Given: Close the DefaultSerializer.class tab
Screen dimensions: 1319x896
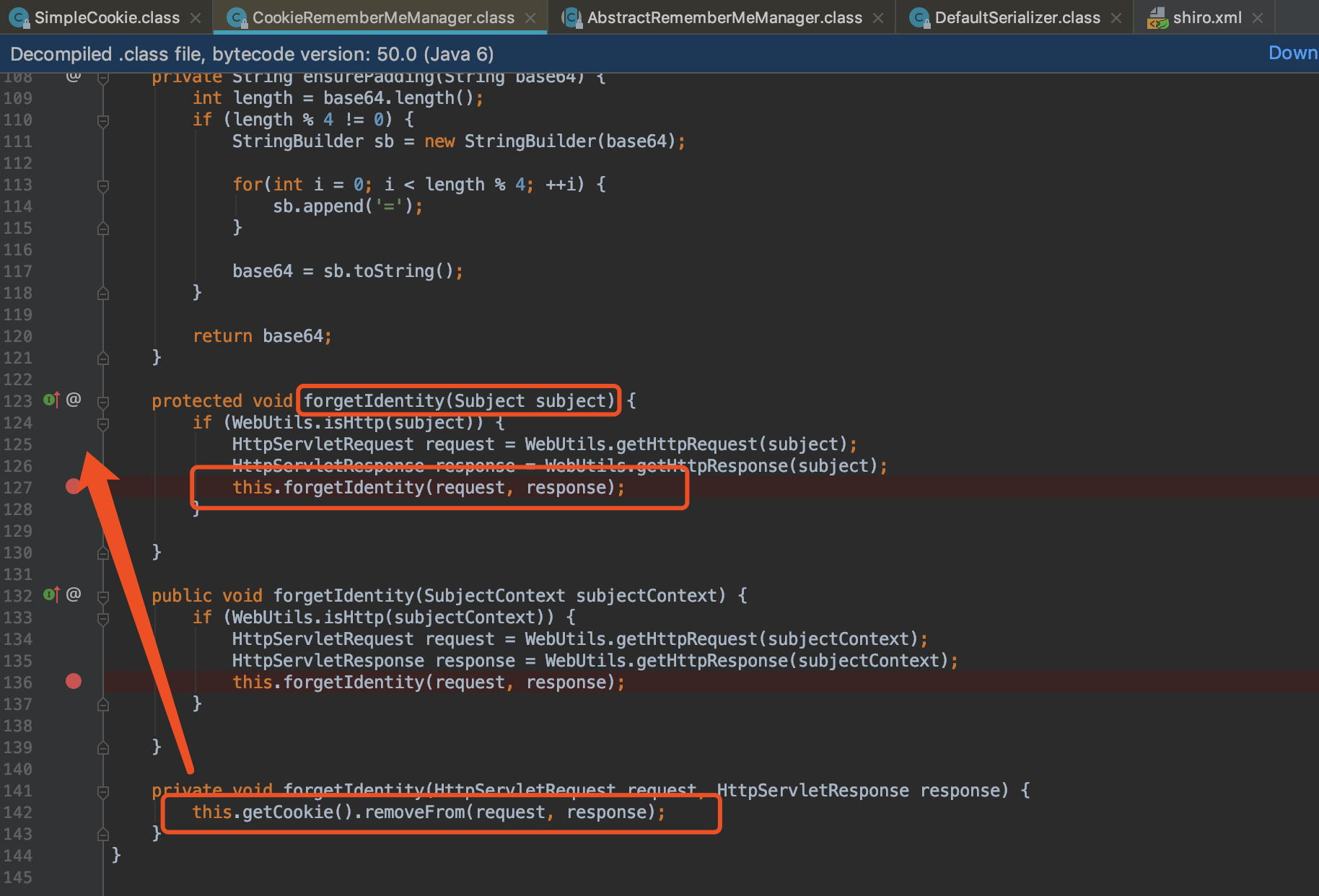Looking at the screenshot, I should point(1116,18).
